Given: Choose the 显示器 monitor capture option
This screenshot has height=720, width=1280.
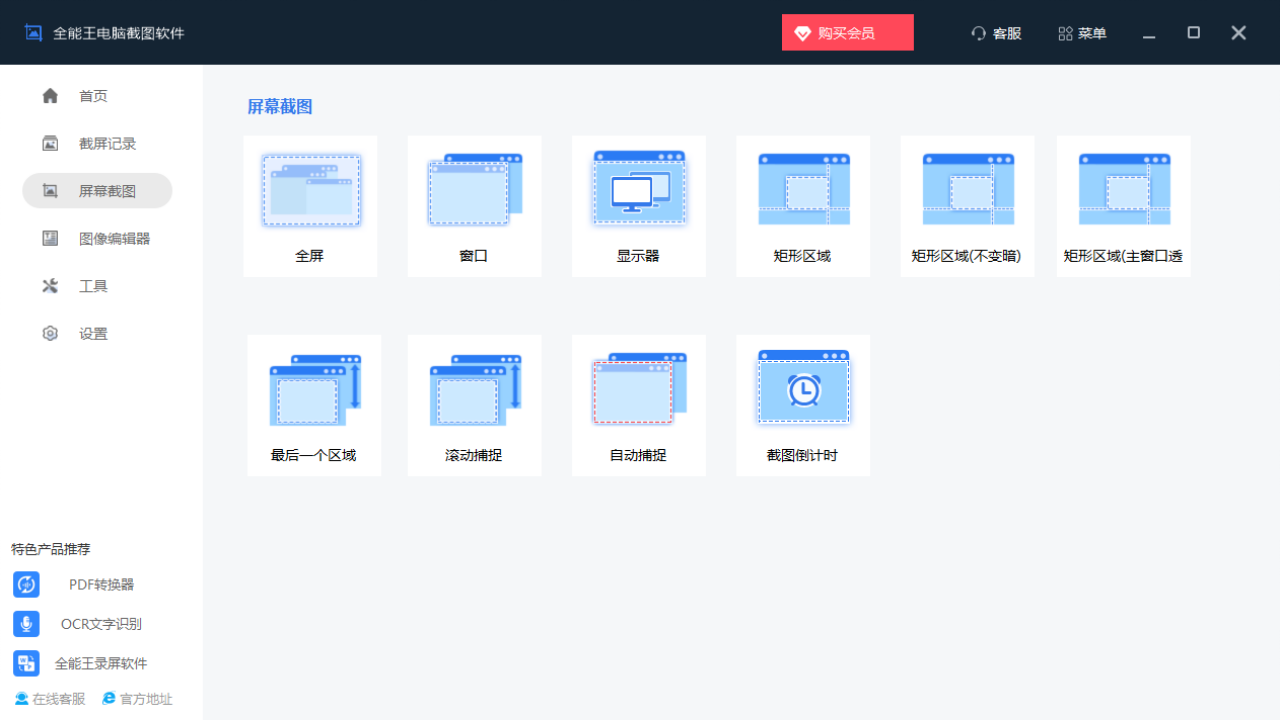Looking at the screenshot, I should pyautogui.click(x=638, y=205).
